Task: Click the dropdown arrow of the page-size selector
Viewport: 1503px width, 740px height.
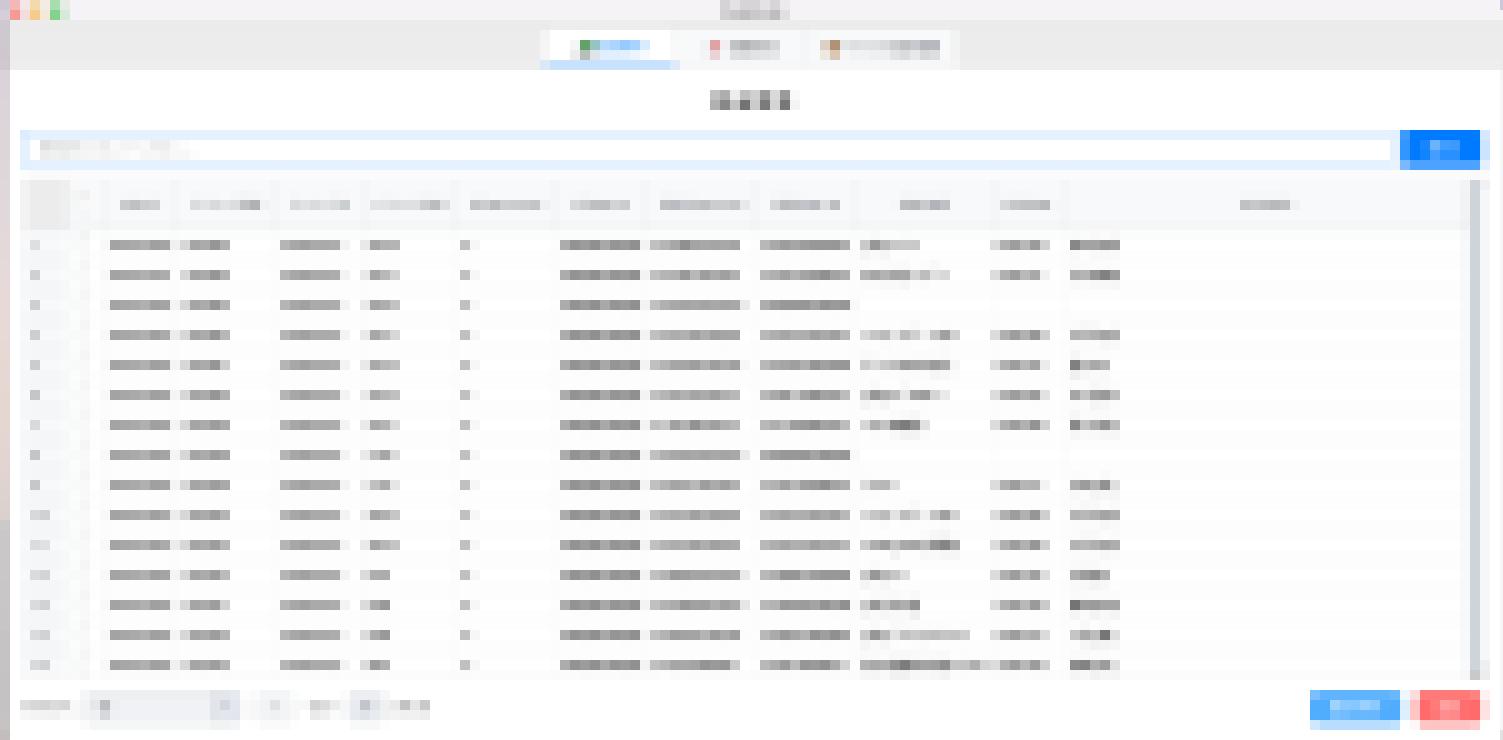Action: (x=225, y=706)
